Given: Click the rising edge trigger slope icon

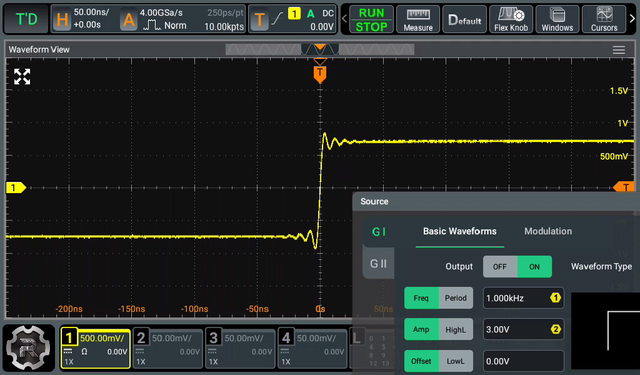Looking at the screenshot, I should (x=277, y=18).
